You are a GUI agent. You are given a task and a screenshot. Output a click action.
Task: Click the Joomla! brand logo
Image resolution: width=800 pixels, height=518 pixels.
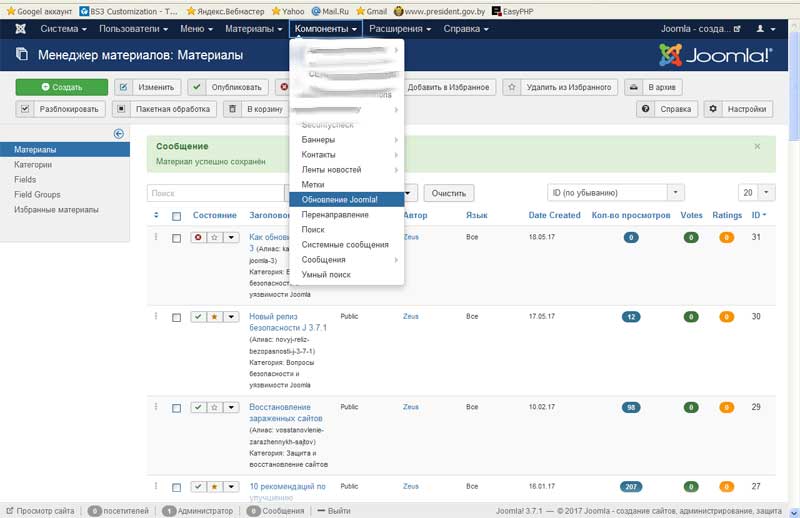[715, 55]
